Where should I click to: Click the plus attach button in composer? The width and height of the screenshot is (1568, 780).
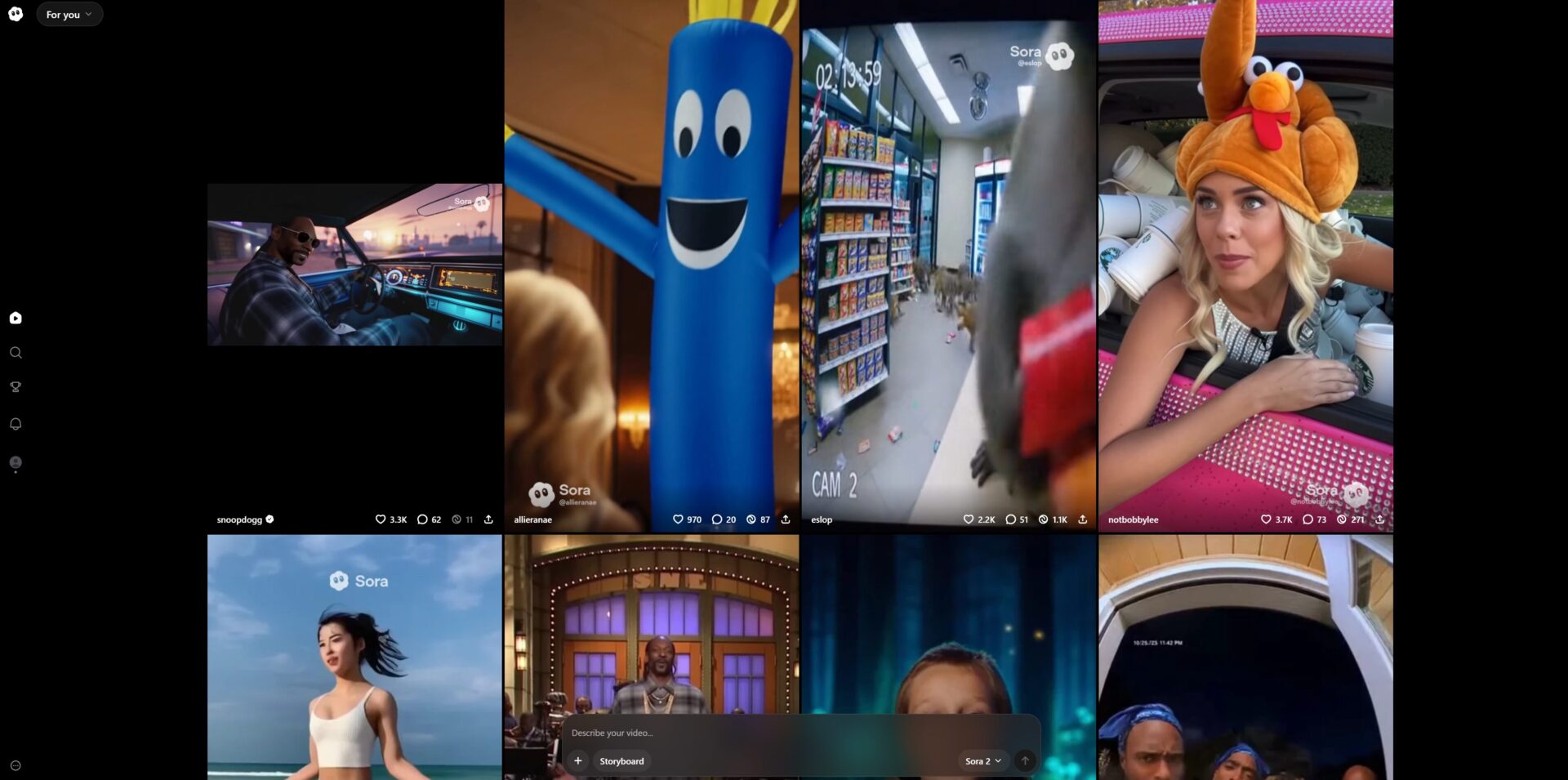(577, 761)
